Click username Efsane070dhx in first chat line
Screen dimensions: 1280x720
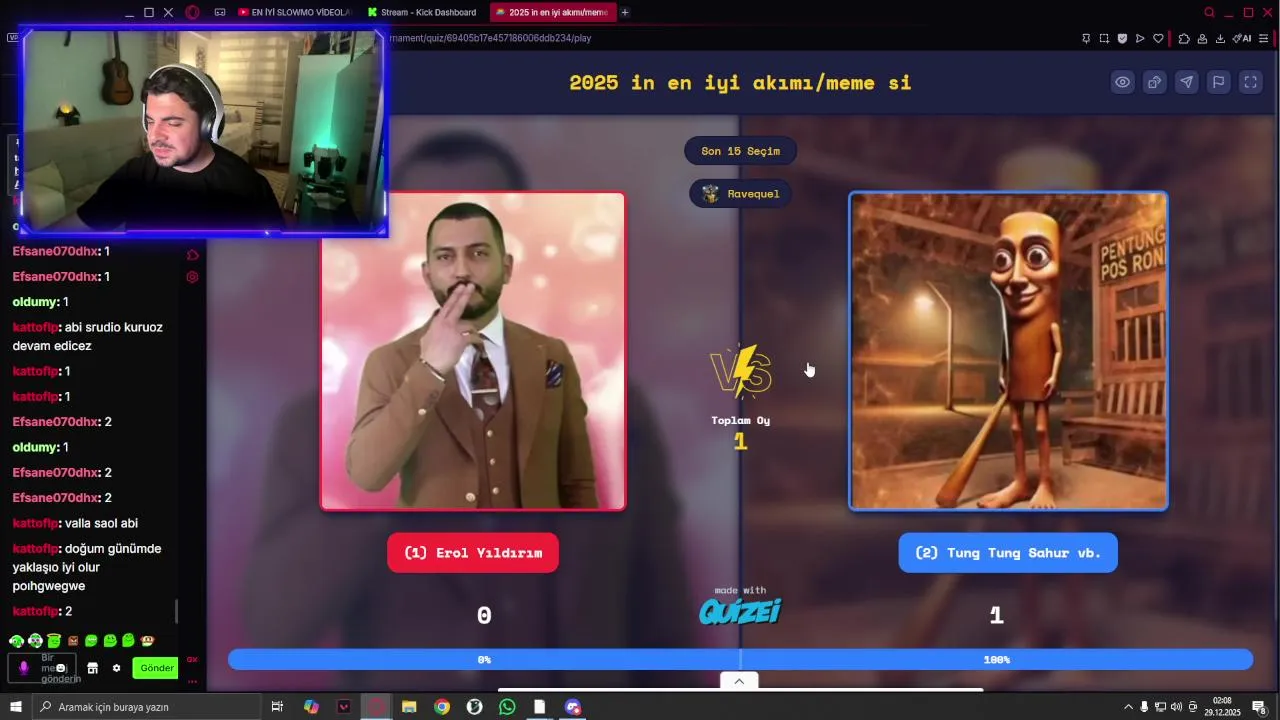[x=56, y=251]
